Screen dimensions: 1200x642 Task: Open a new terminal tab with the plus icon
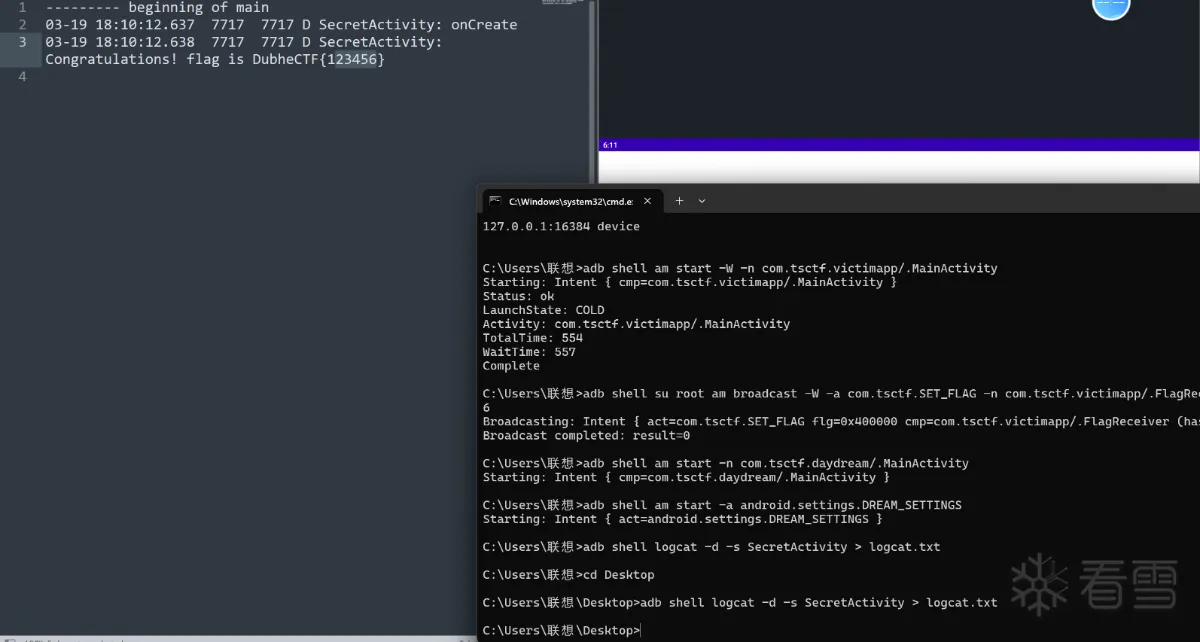678,201
